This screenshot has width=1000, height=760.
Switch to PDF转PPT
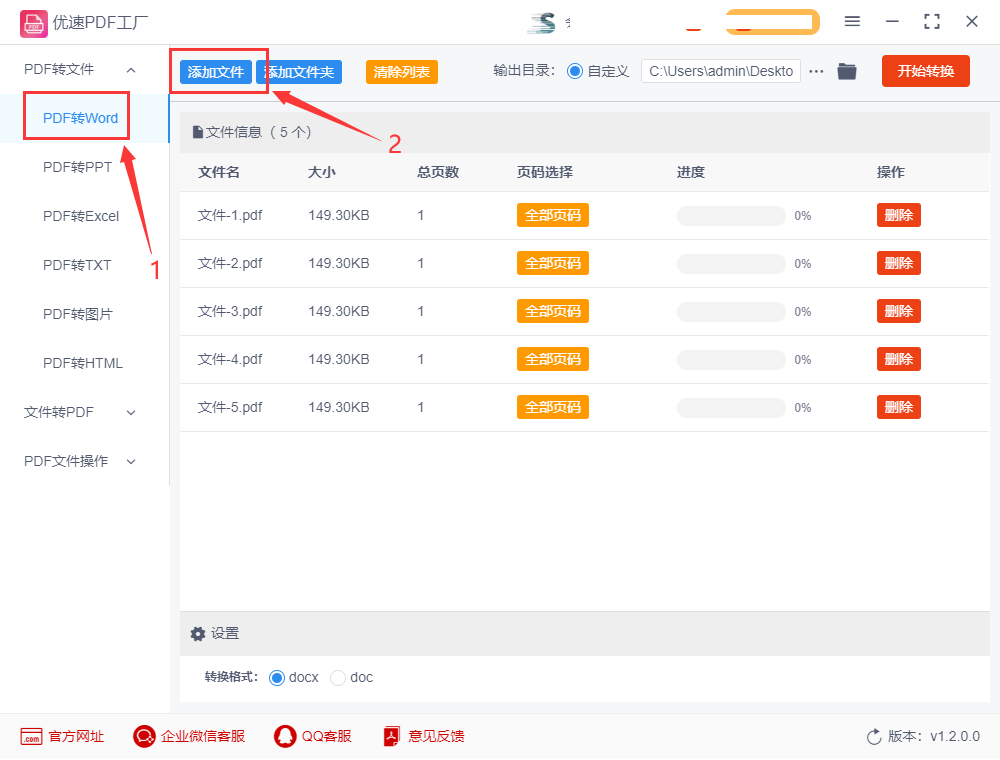click(x=77, y=167)
